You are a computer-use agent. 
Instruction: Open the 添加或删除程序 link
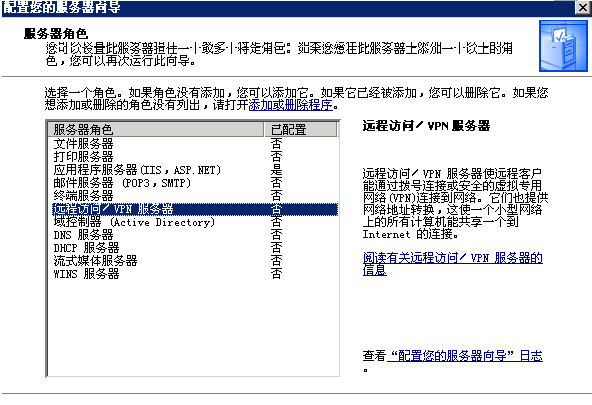[290, 105]
